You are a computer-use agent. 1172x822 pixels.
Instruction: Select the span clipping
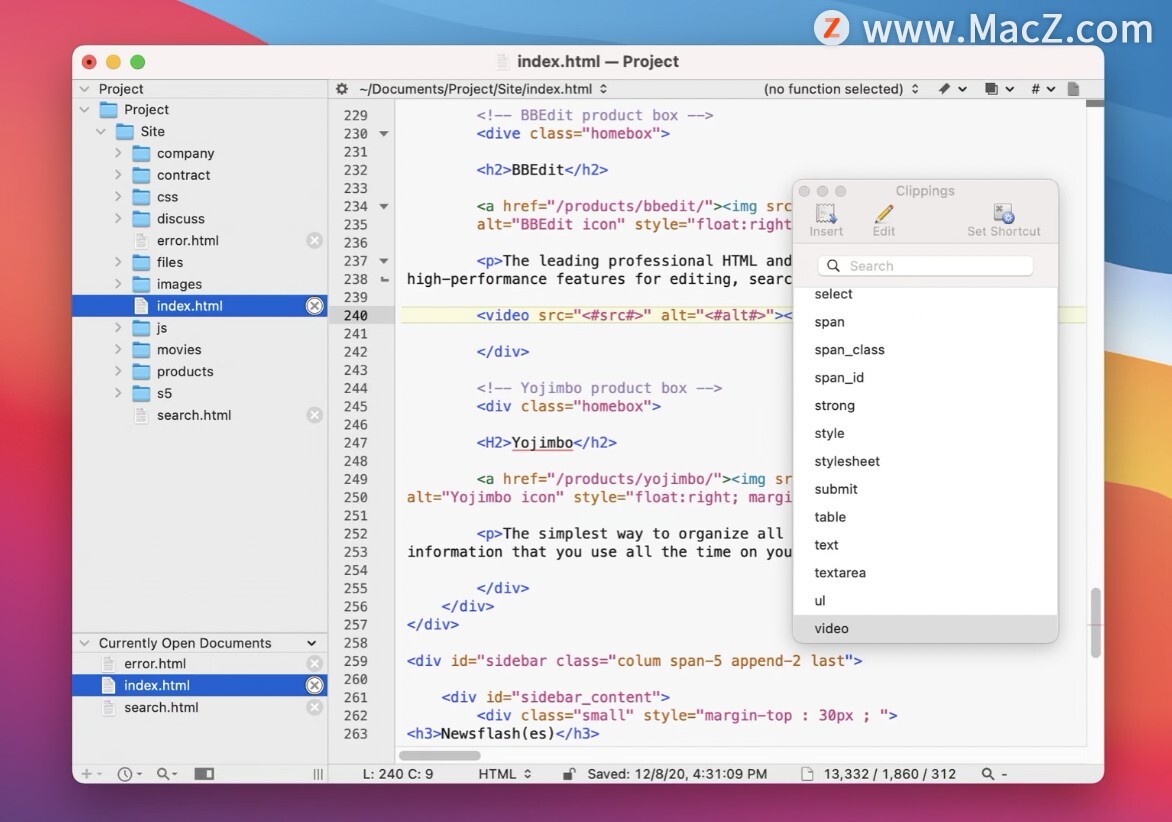[925, 322]
